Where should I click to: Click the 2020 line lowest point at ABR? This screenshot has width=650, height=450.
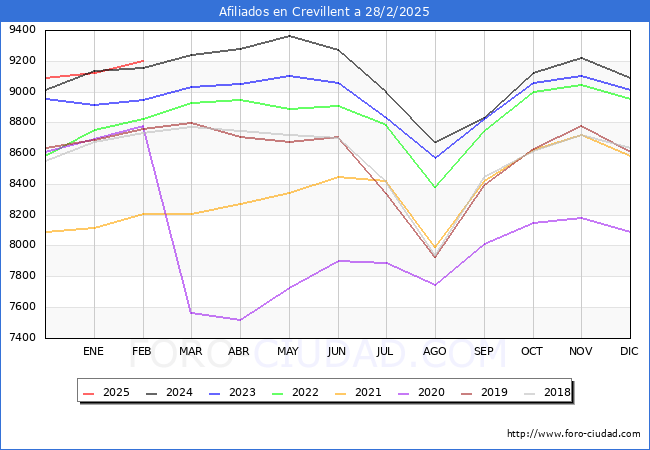240,320
